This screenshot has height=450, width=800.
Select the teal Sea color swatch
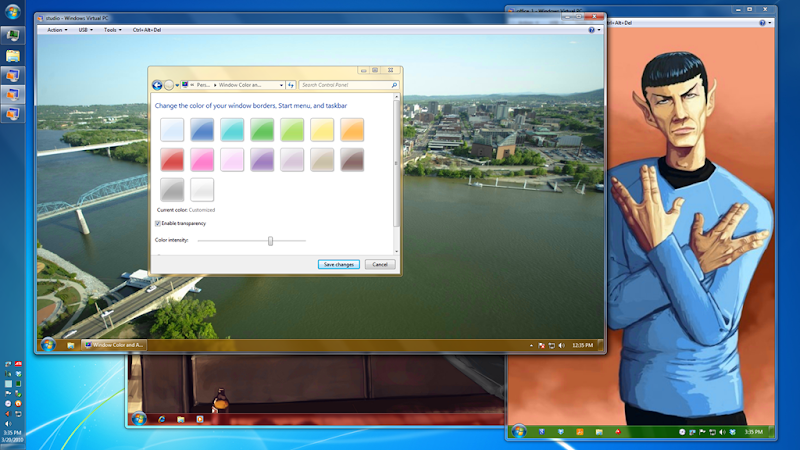pos(232,130)
